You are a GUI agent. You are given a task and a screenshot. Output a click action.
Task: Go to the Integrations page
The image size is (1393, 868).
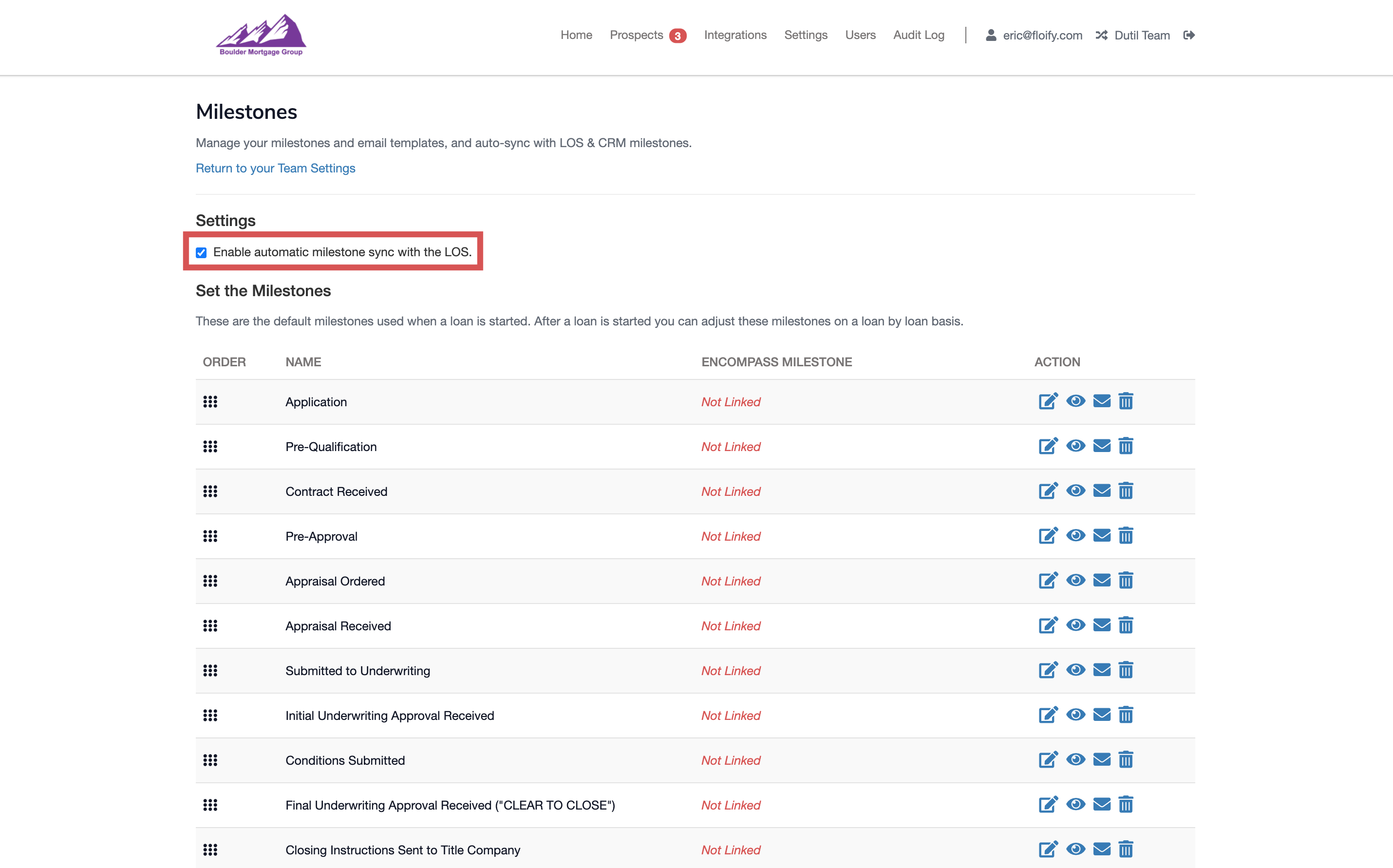[734, 35]
